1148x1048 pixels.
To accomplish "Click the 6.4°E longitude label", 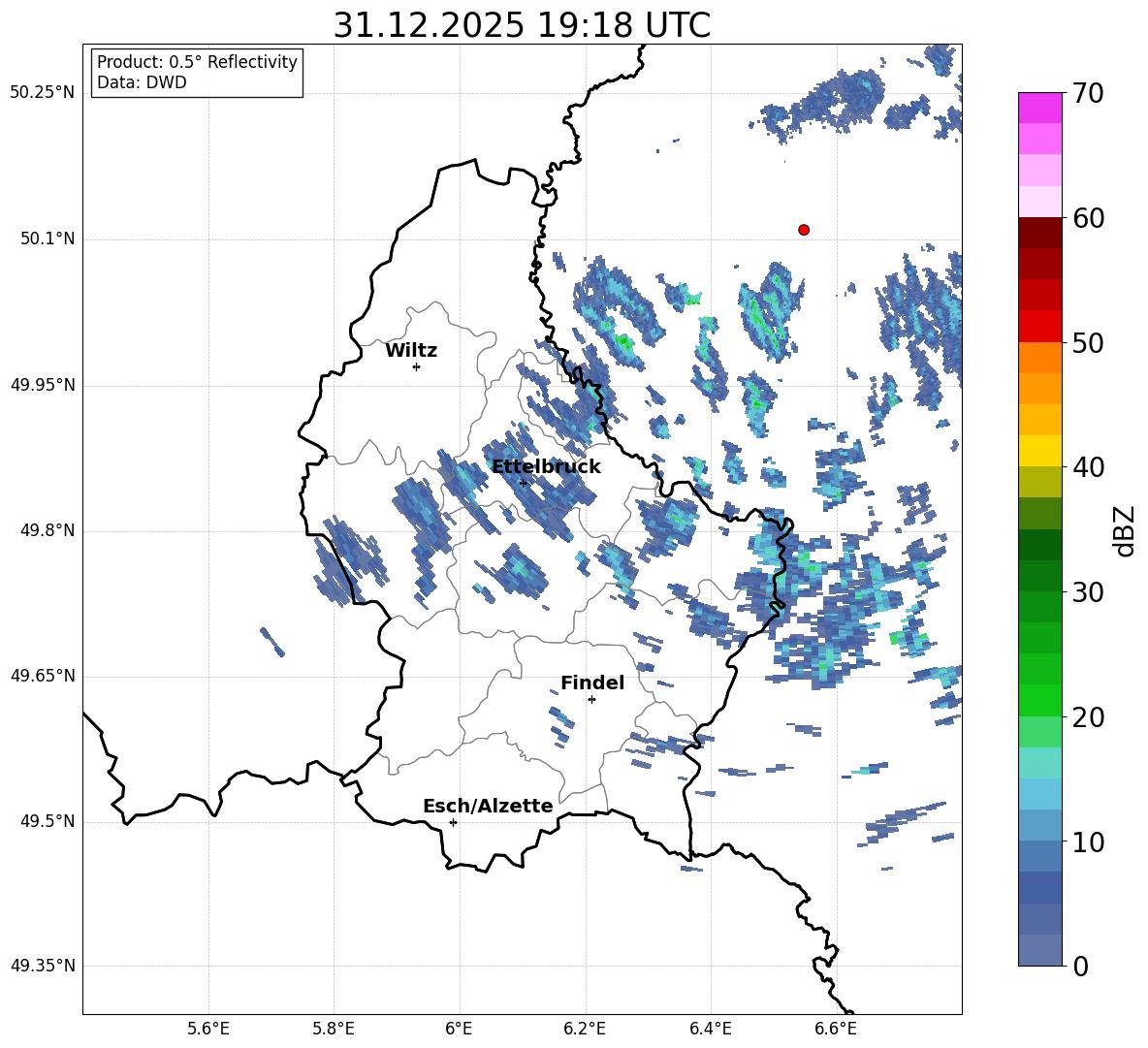I will pos(710,1029).
